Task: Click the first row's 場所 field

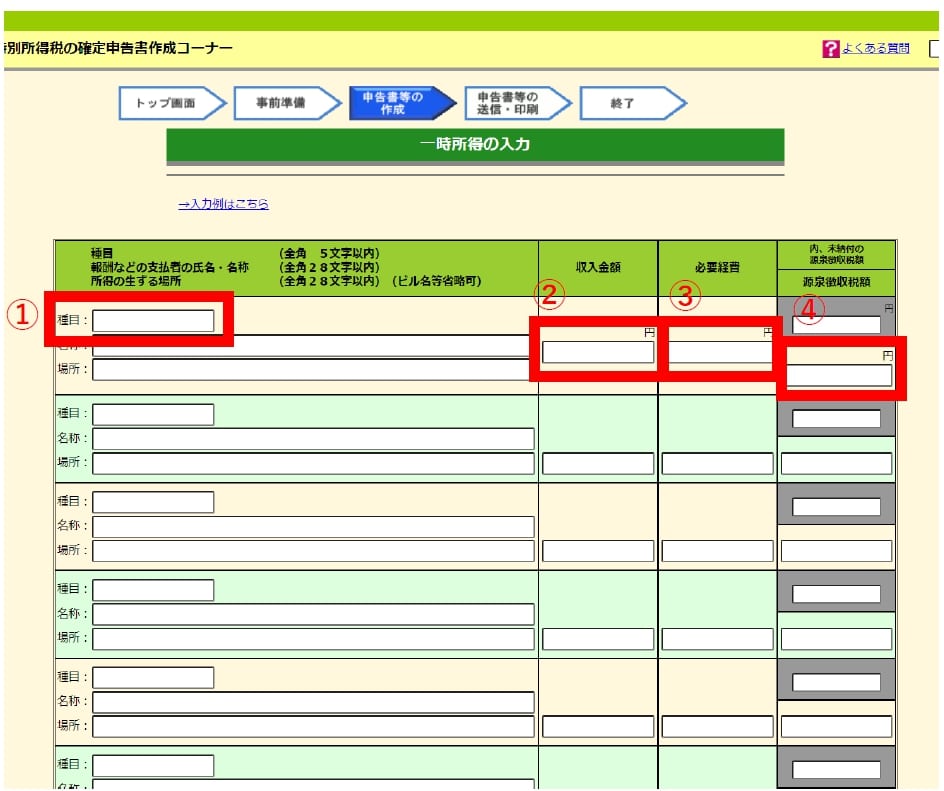Action: coord(311,370)
